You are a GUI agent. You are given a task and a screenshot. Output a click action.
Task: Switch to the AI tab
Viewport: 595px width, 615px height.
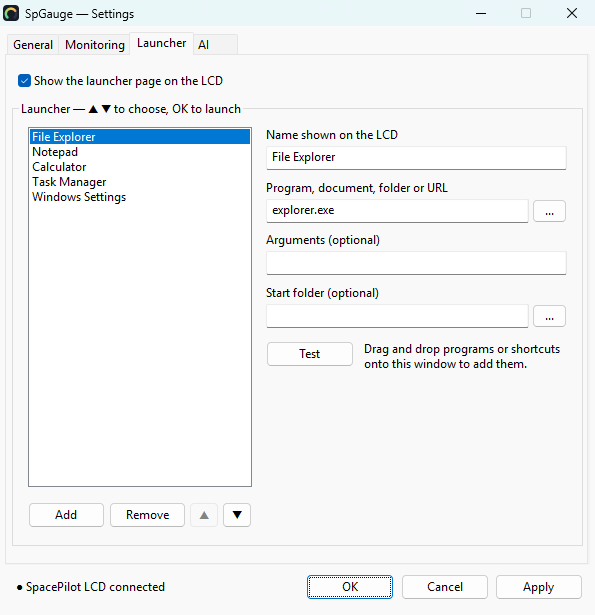(x=215, y=45)
